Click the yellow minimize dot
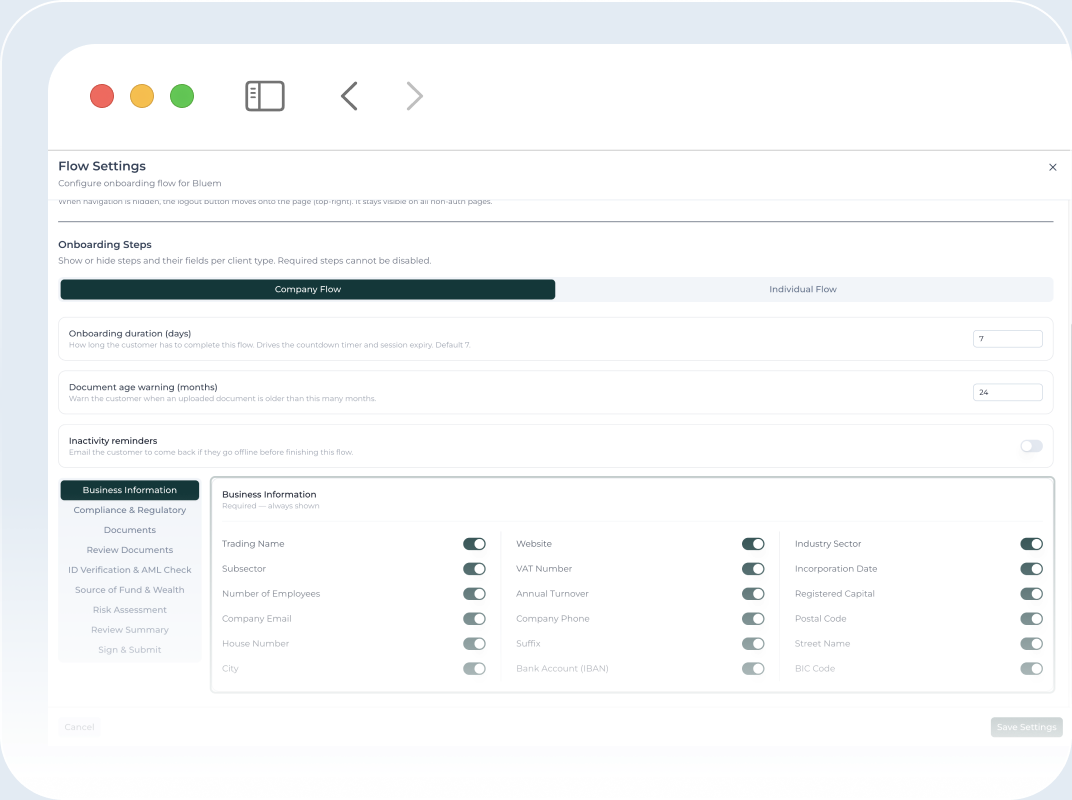Viewport: 1072px width, 800px height. click(142, 96)
